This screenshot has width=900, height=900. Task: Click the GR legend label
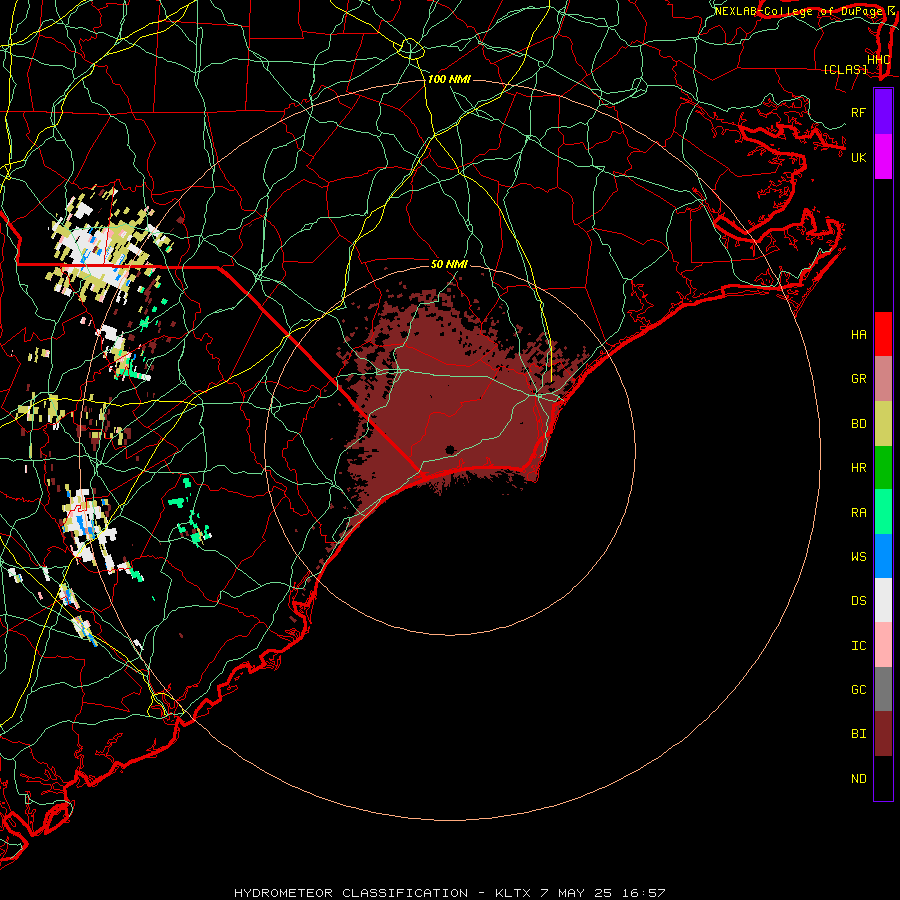(858, 379)
